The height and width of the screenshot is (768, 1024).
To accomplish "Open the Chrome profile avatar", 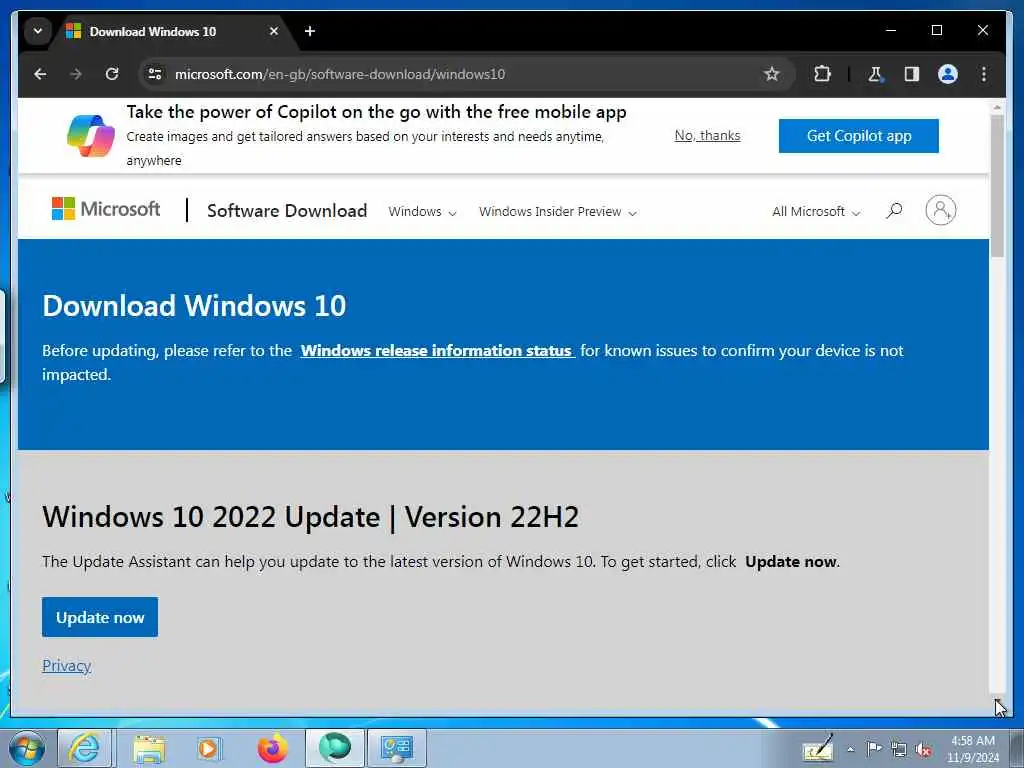I will [x=948, y=74].
